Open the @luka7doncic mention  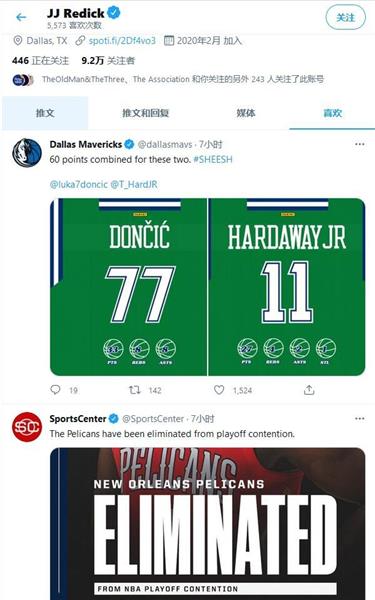coord(79,184)
